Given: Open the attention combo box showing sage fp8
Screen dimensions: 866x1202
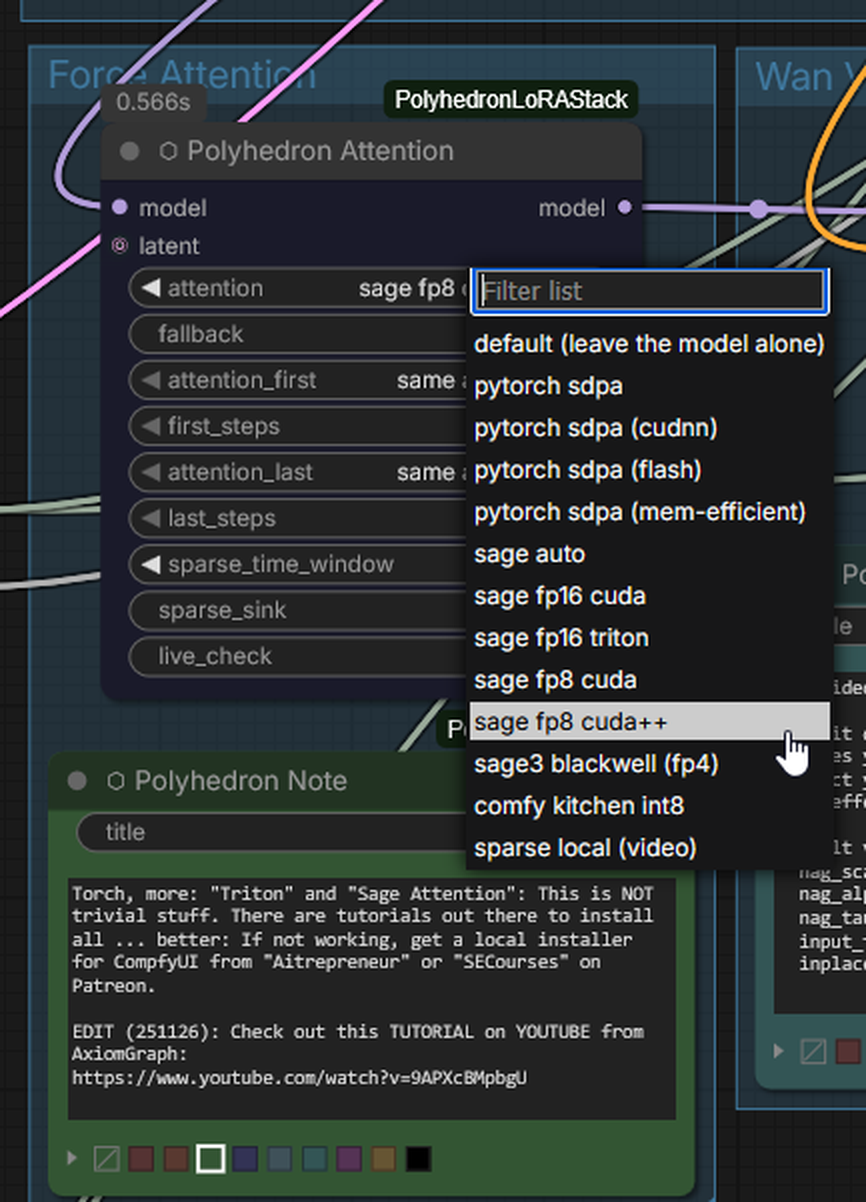Looking at the screenshot, I should tap(300, 288).
